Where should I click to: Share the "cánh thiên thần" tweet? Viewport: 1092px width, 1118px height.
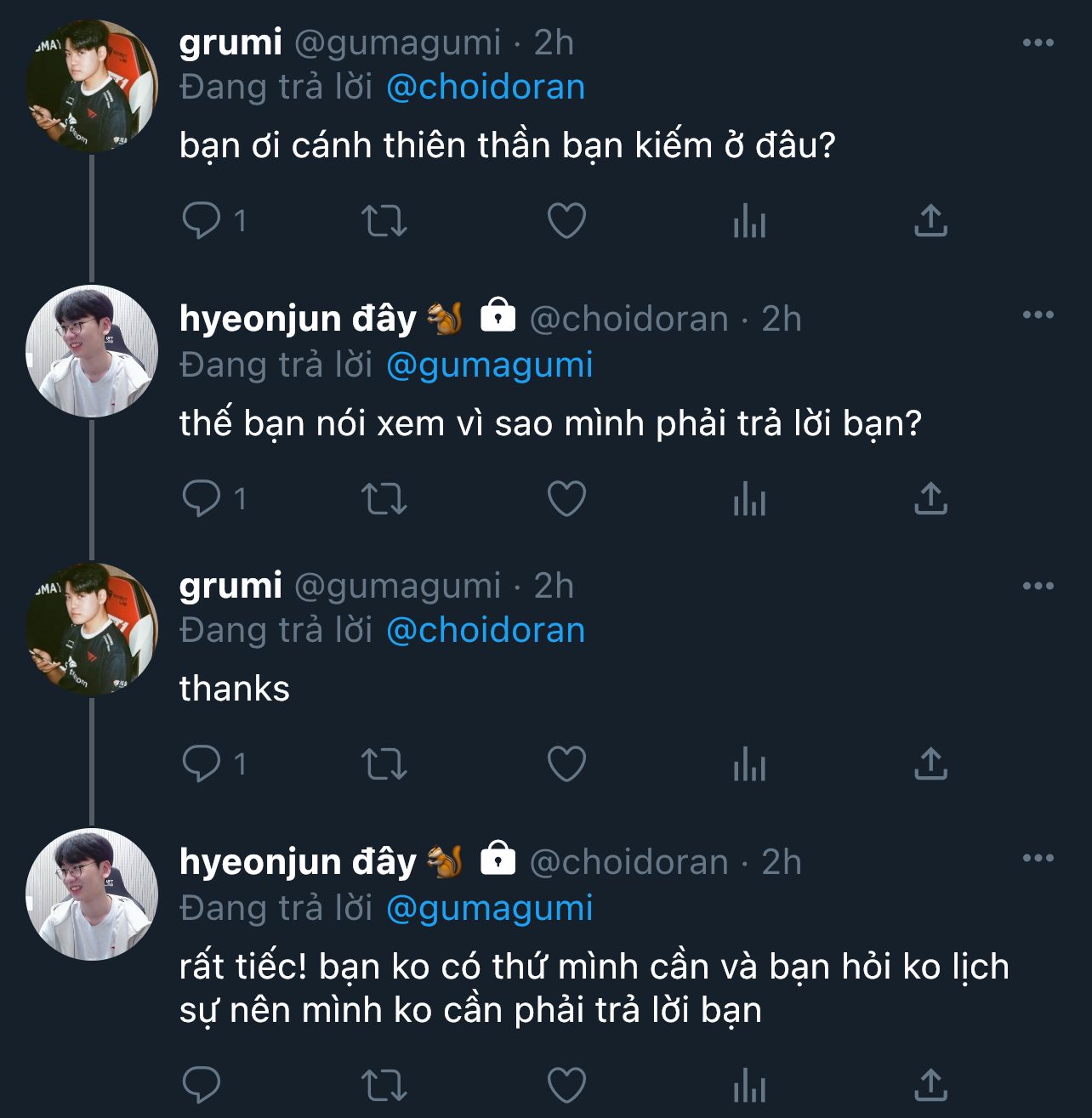point(930,221)
